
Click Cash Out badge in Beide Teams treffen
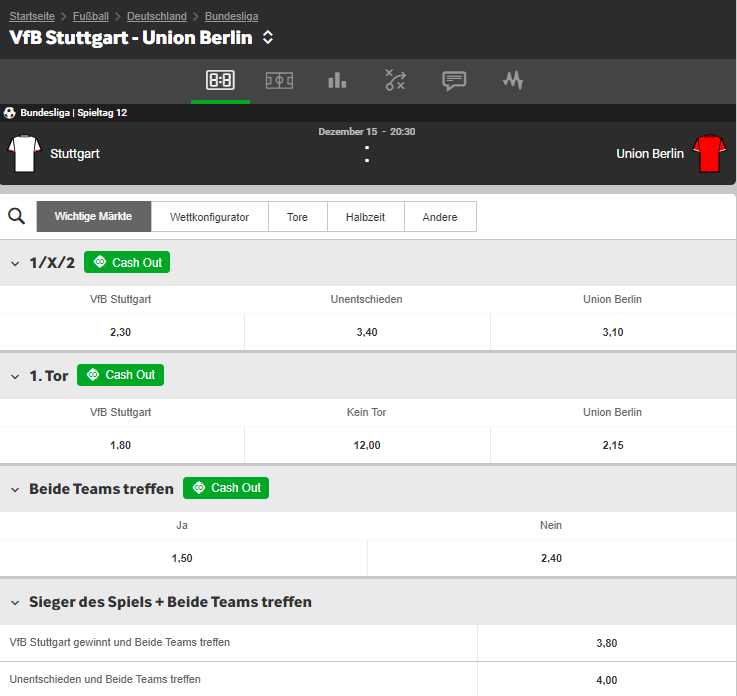click(226, 488)
